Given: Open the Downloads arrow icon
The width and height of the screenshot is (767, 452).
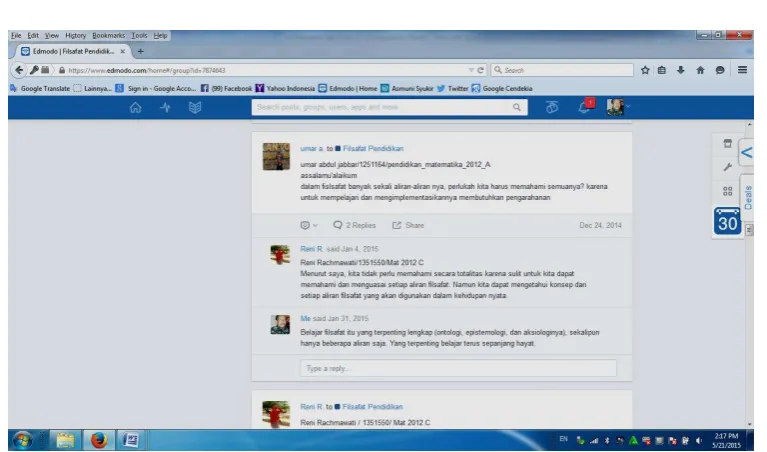Looking at the screenshot, I should [x=680, y=70].
